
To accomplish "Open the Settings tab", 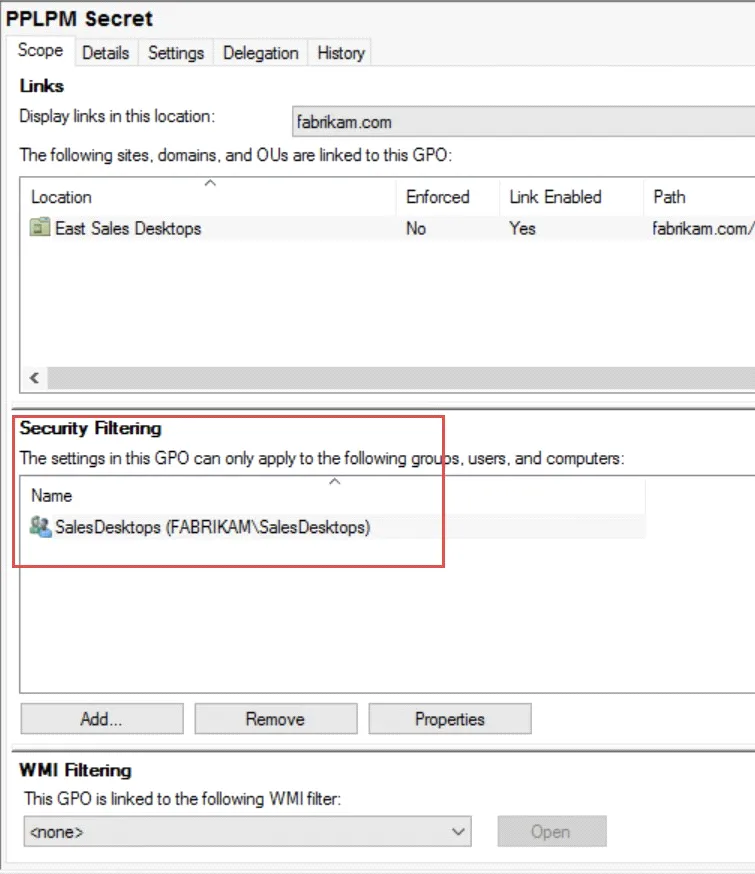I will click(176, 53).
